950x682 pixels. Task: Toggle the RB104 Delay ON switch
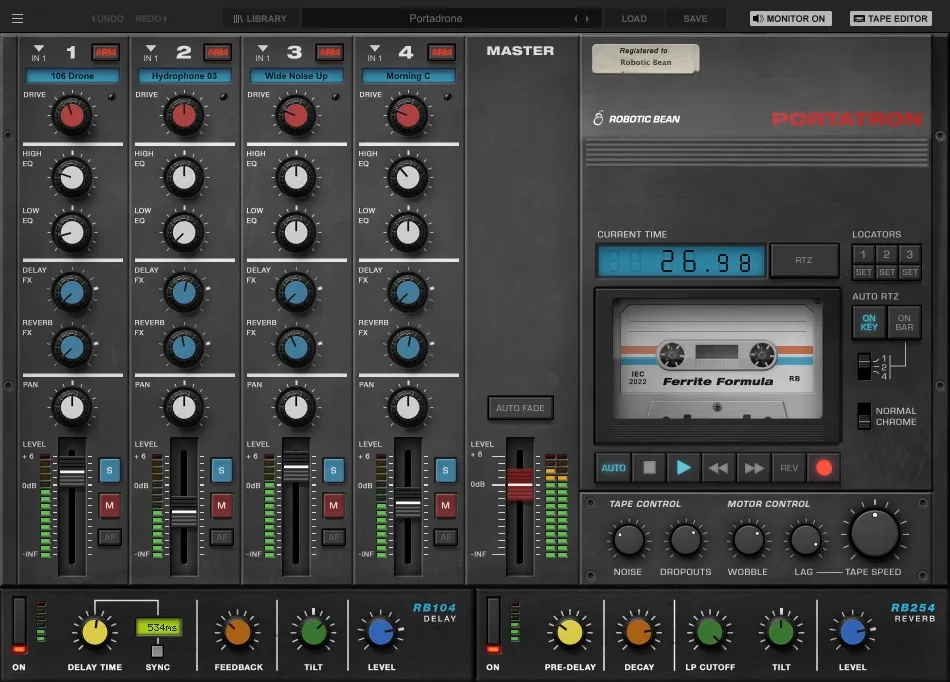pyautogui.click(x=19, y=627)
